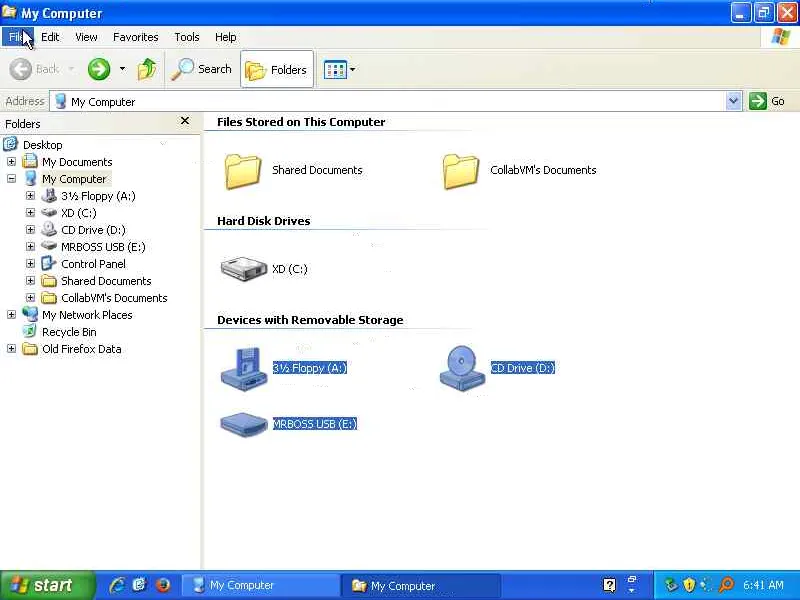Open the Favorites menu
This screenshot has height=600, width=800.
pyautogui.click(x=136, y=37)
